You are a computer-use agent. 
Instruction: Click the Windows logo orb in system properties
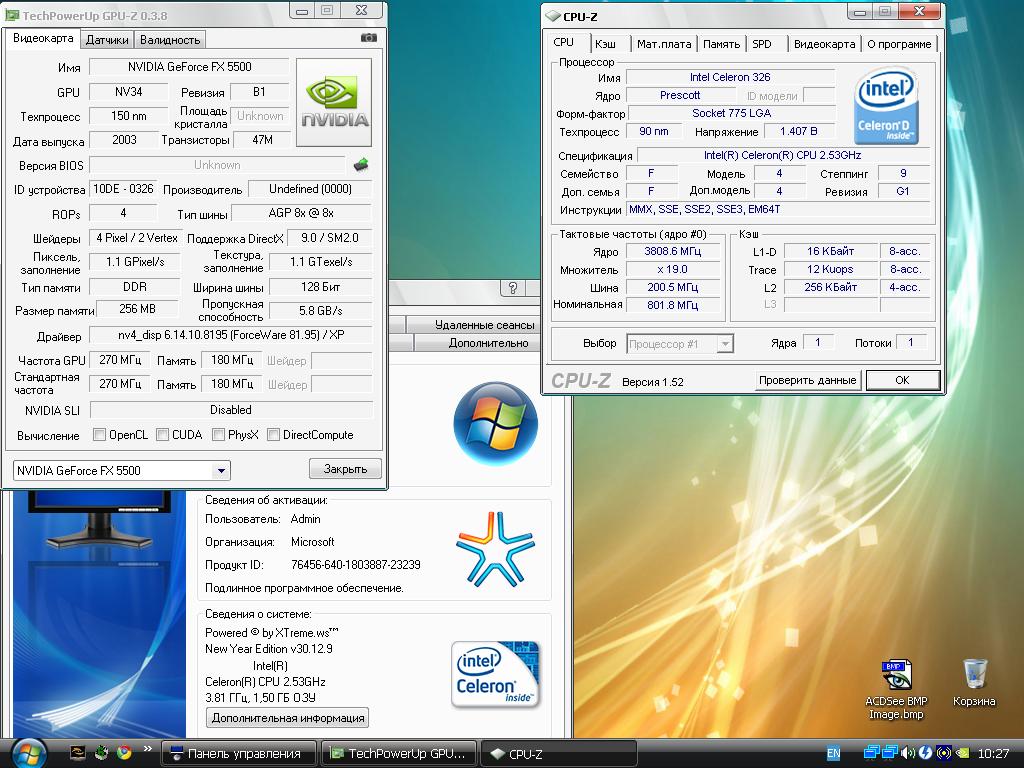point(495,423)
